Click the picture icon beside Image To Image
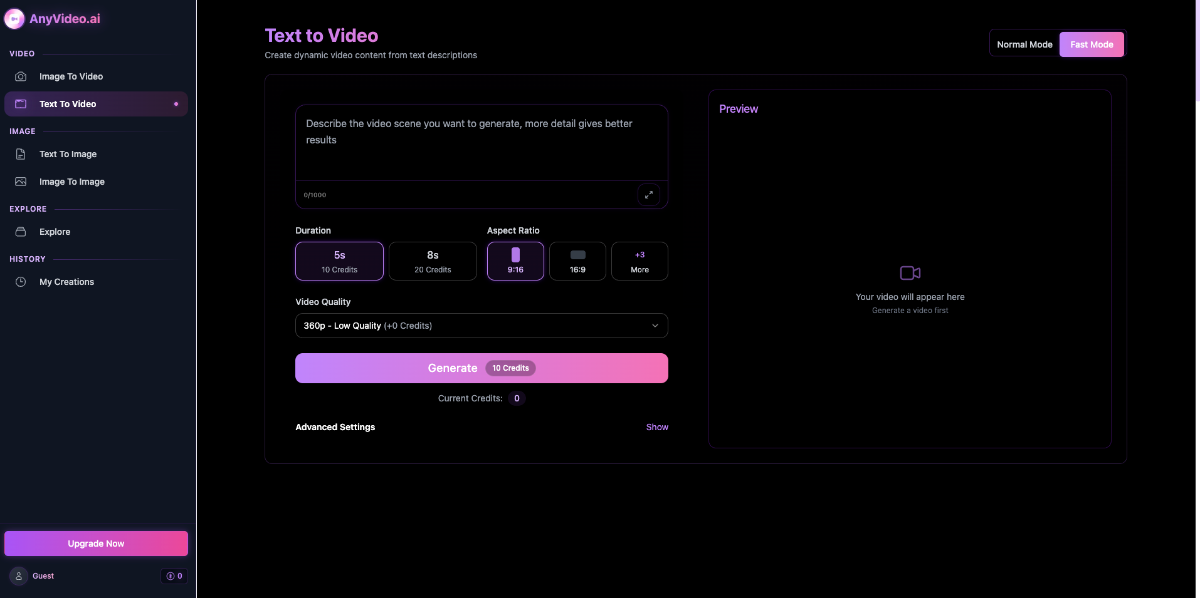Image resolution: width=1200 pixels, height=598 pixels. pyautogui.click(x=20, y=182)
